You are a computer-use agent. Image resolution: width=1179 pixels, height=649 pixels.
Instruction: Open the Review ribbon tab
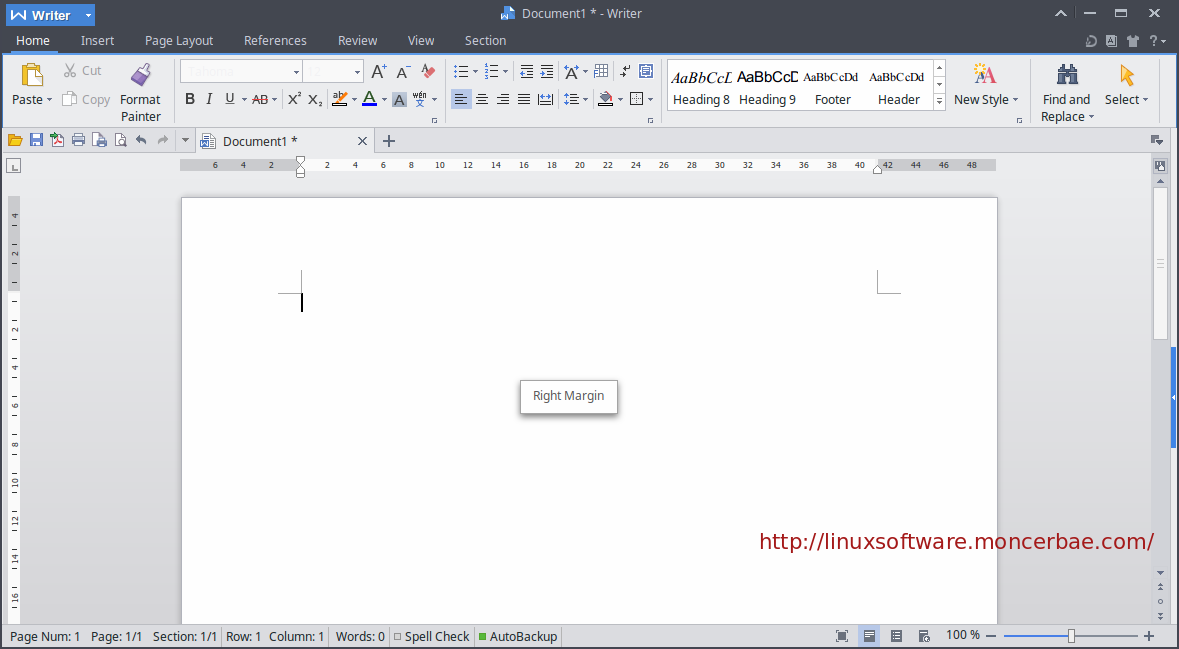[x=357, y=40]
